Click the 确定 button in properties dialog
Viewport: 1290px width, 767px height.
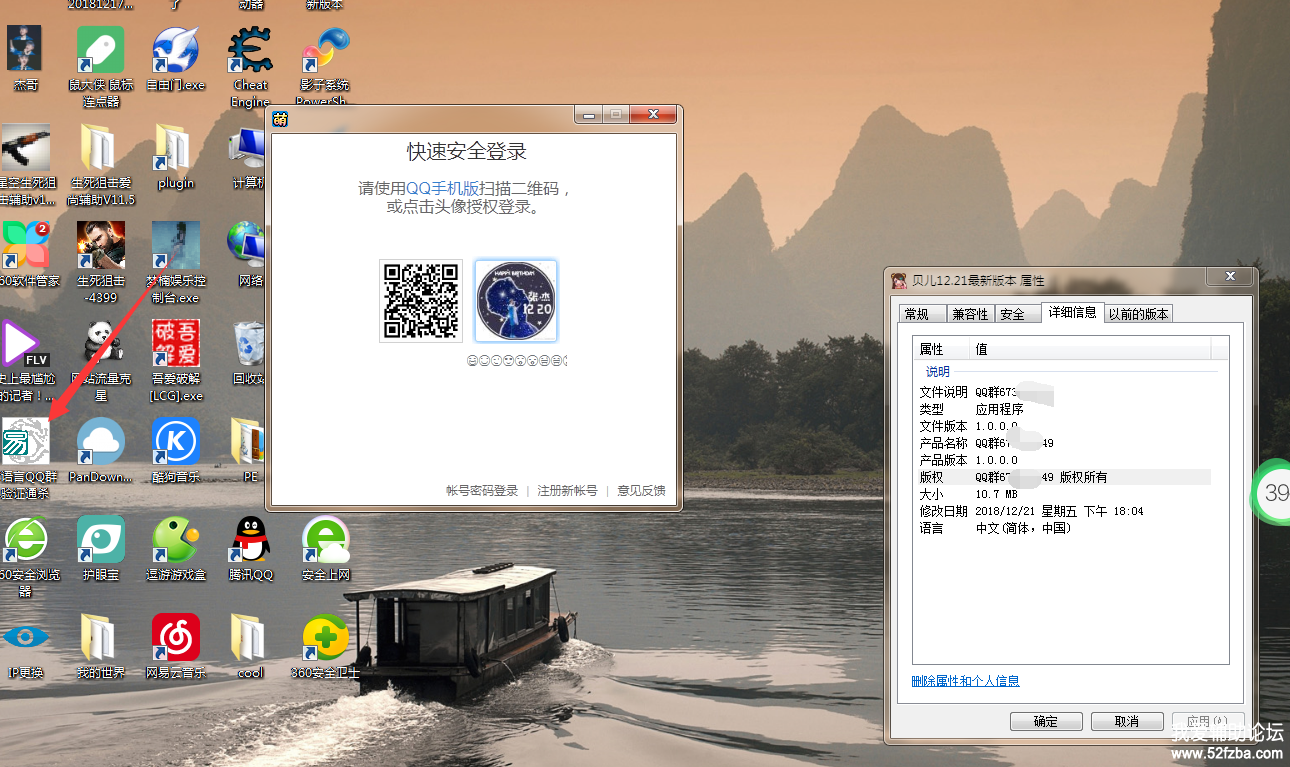point(1046,721)
